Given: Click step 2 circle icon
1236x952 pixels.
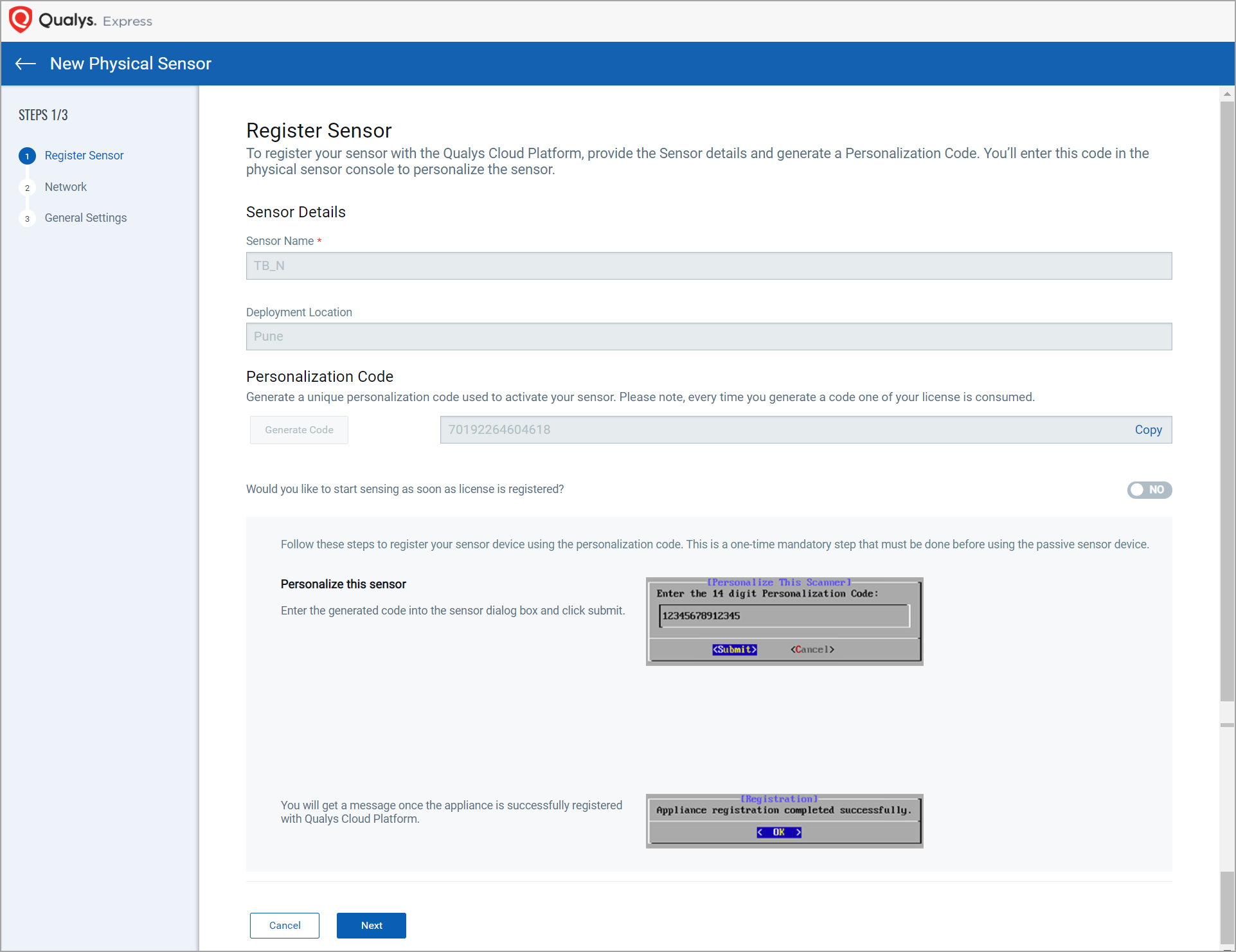Looking at the screenshot, I should click(x=27, y=188).
